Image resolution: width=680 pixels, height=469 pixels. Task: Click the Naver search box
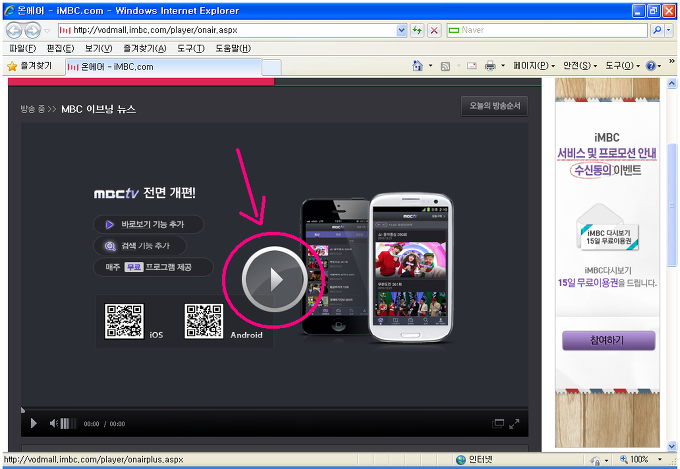547,30
